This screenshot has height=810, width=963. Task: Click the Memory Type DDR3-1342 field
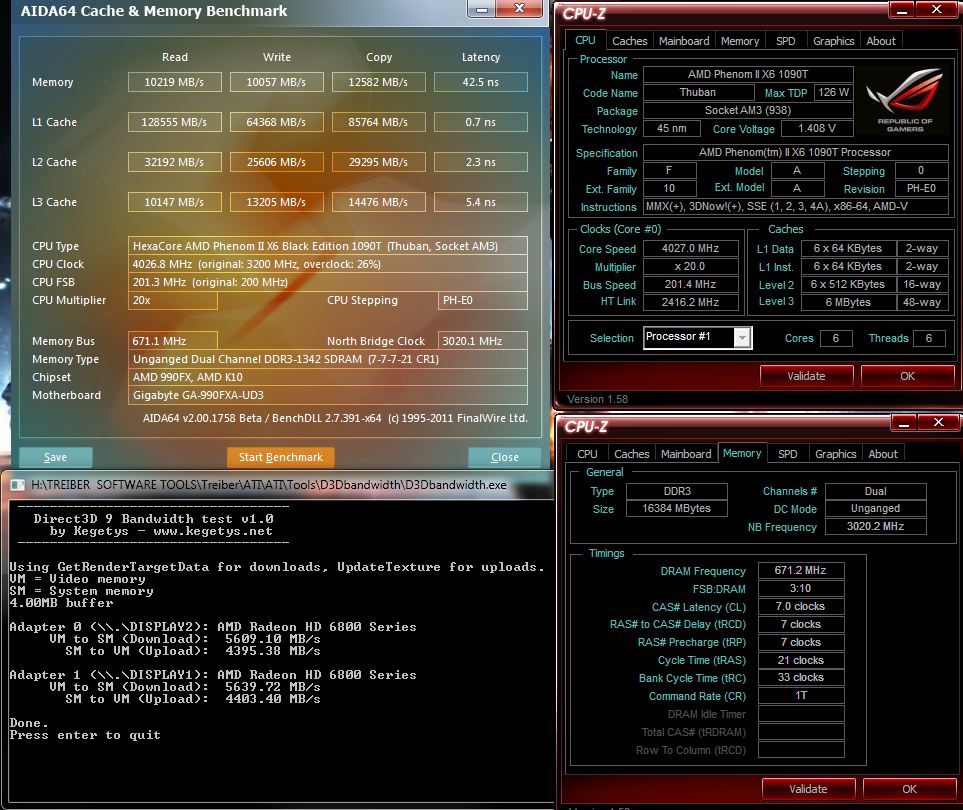coord(327,359)
